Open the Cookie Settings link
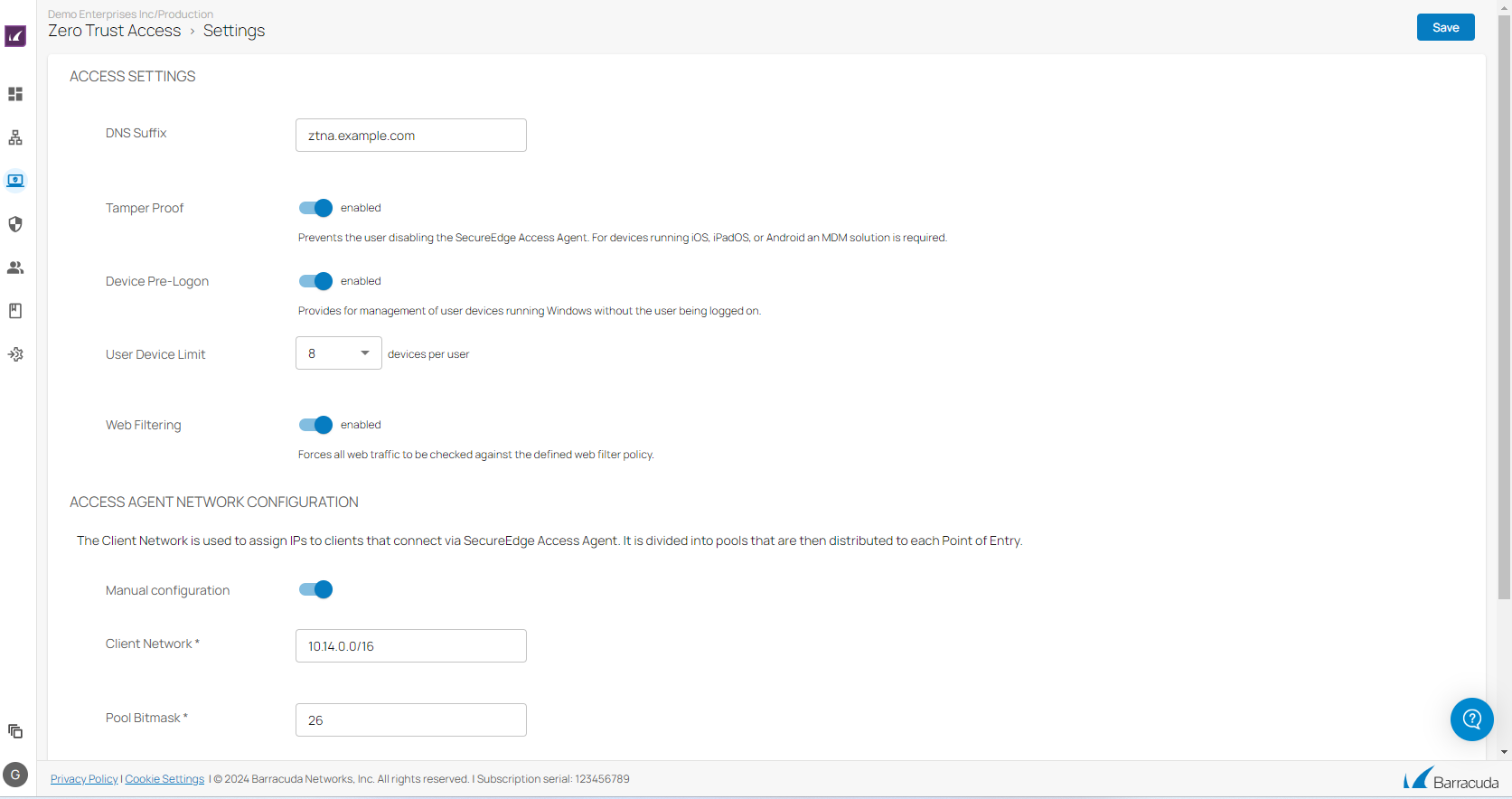 [x=165, y=779]
